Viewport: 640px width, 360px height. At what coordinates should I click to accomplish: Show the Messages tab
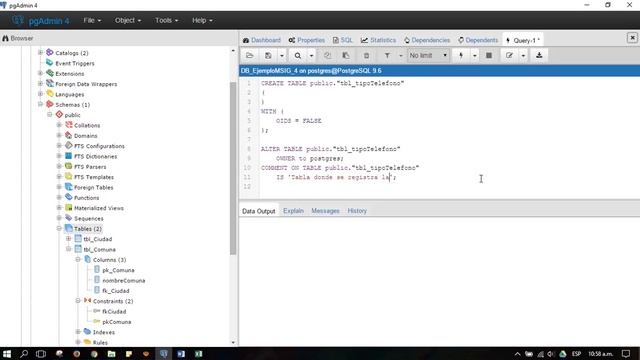click(325, 211)
